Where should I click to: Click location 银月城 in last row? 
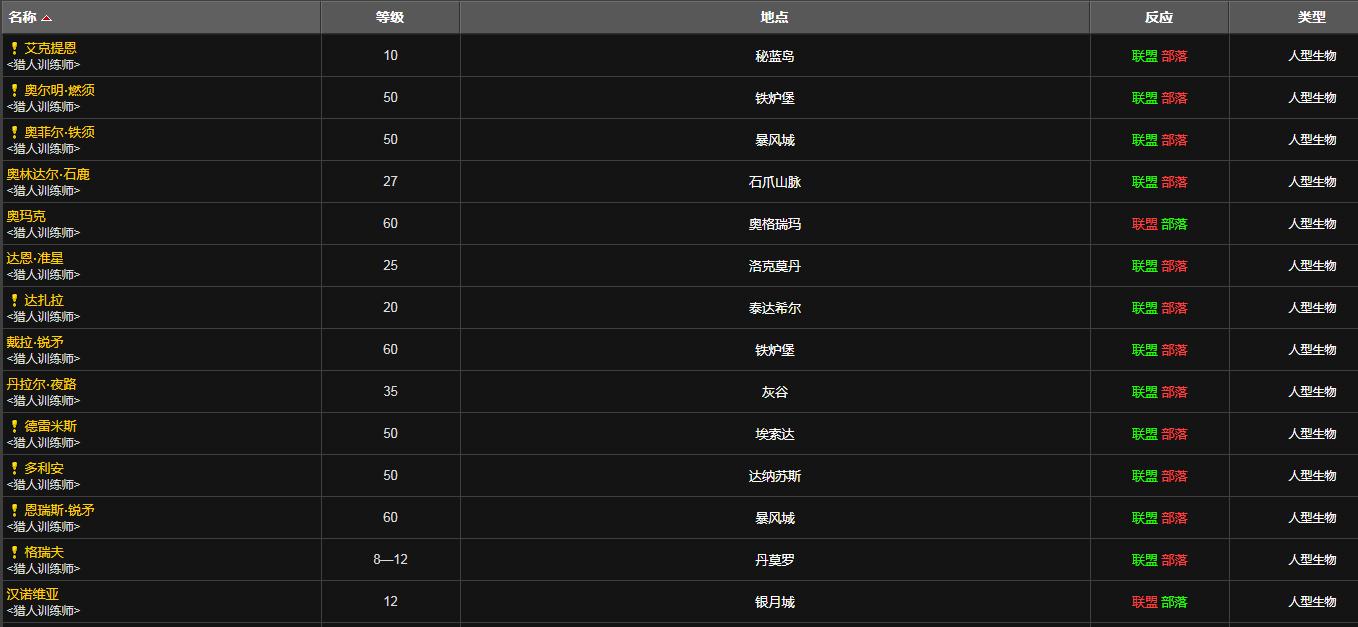click(774, 602)
